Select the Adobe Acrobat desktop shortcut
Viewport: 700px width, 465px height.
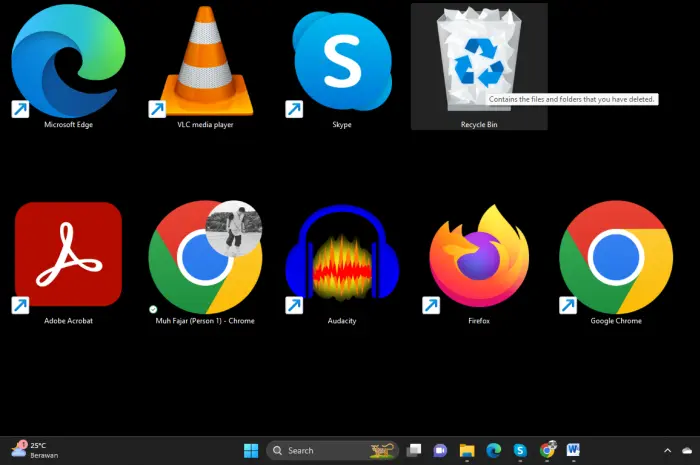tap(68, 263)
